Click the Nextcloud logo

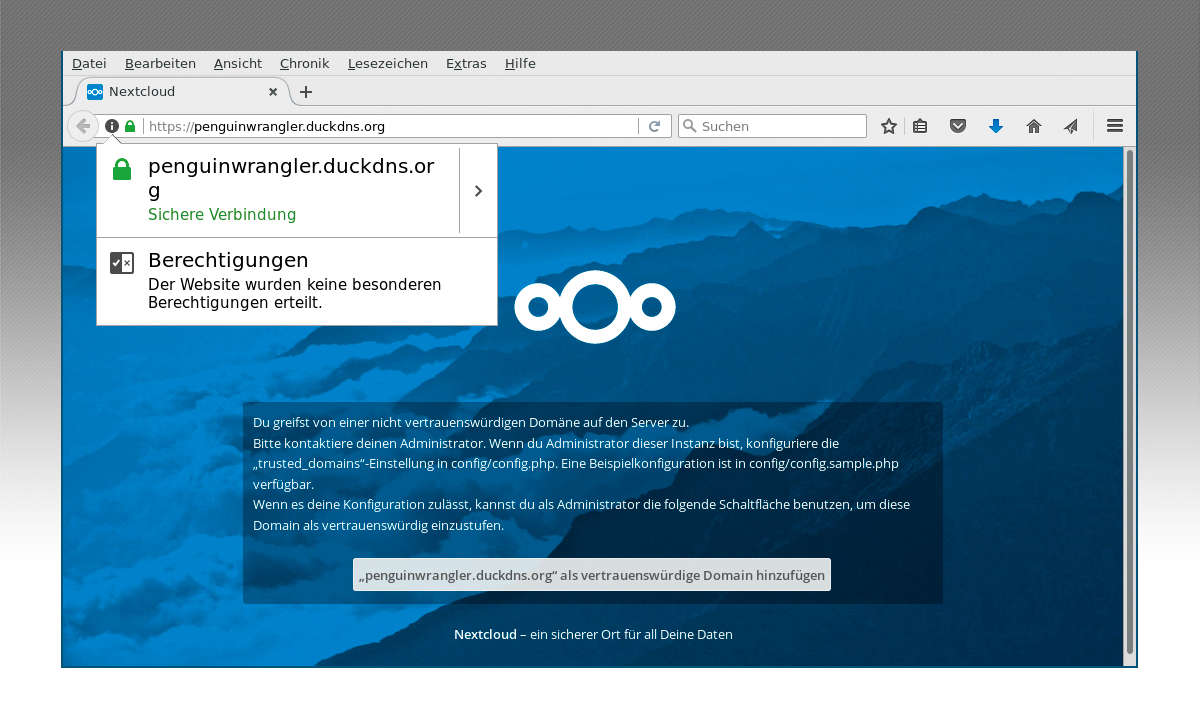[x=595, y=307]
